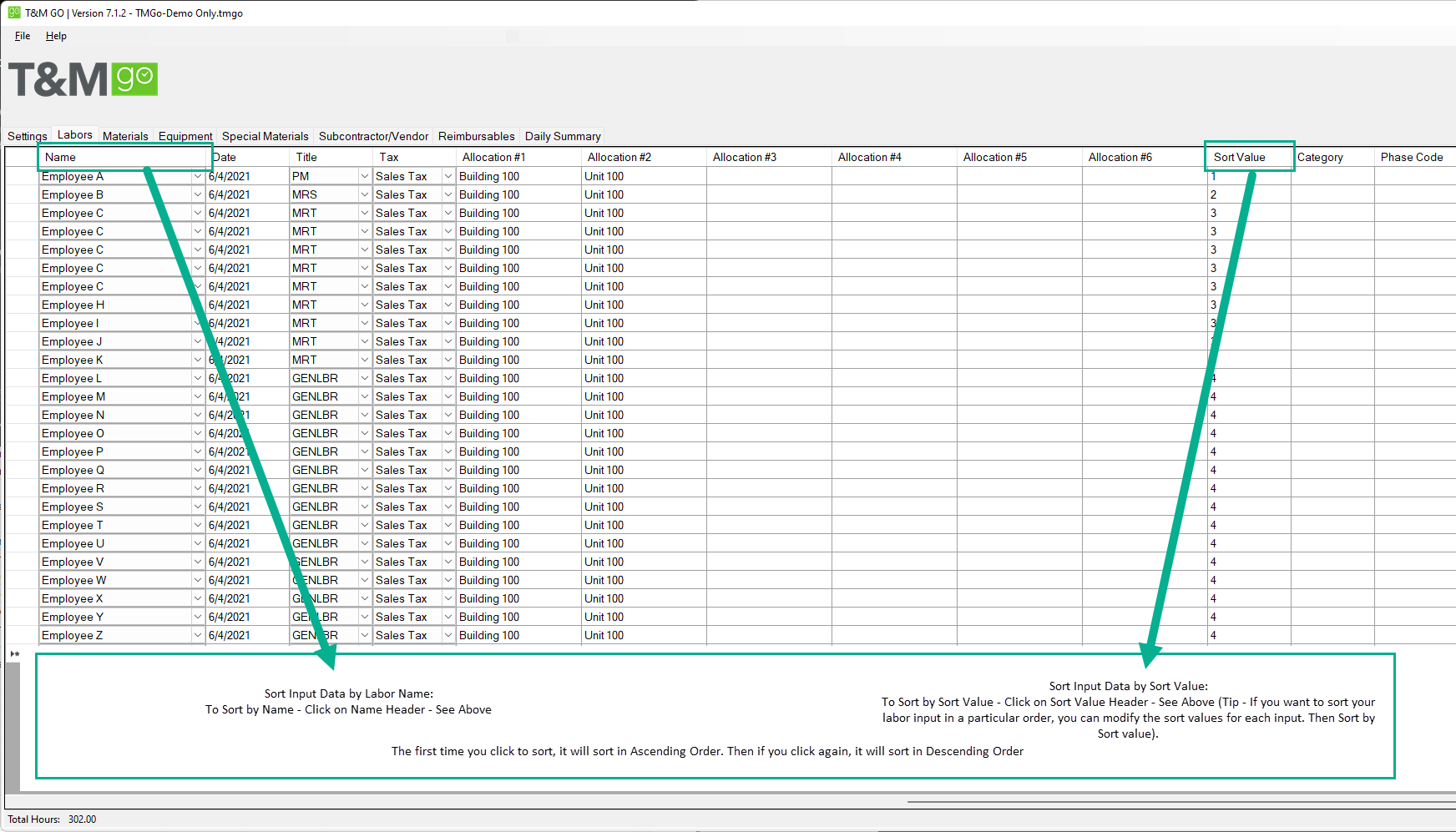
Task: Click the Tax column header
Action: pyautogui.click(x=415, y=157)
